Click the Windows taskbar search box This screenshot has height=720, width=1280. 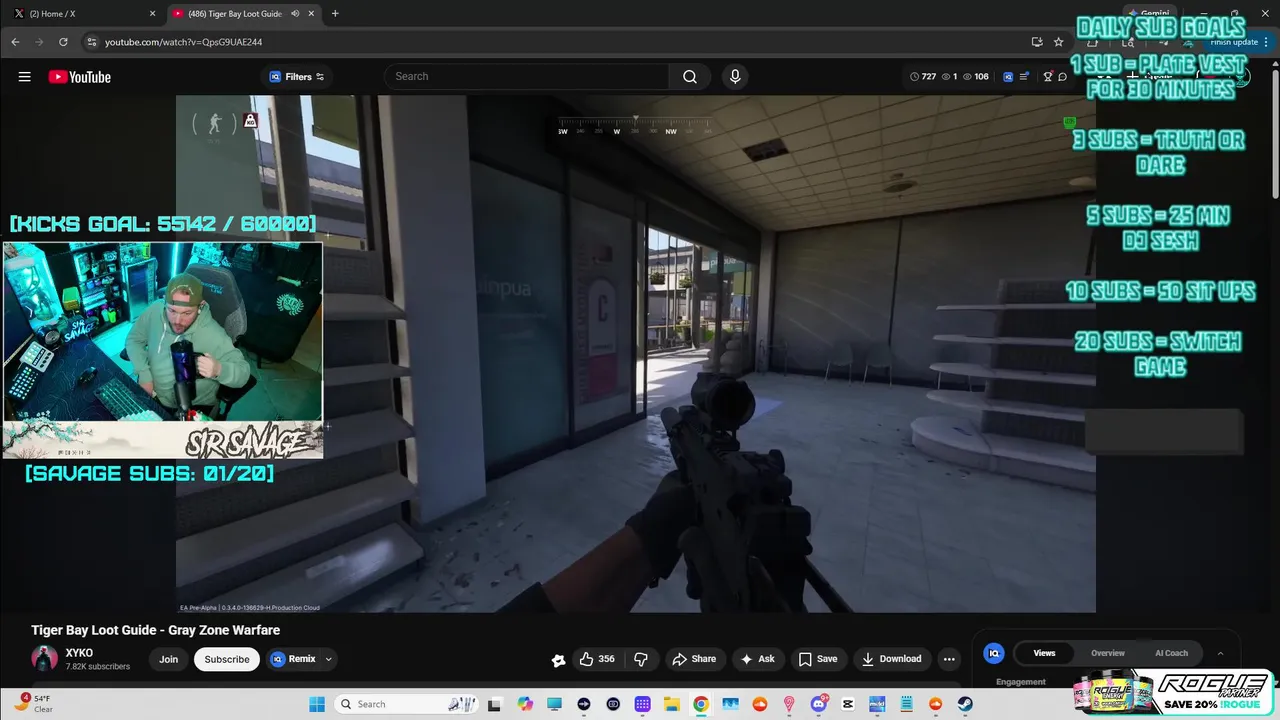tap(406, 704)
